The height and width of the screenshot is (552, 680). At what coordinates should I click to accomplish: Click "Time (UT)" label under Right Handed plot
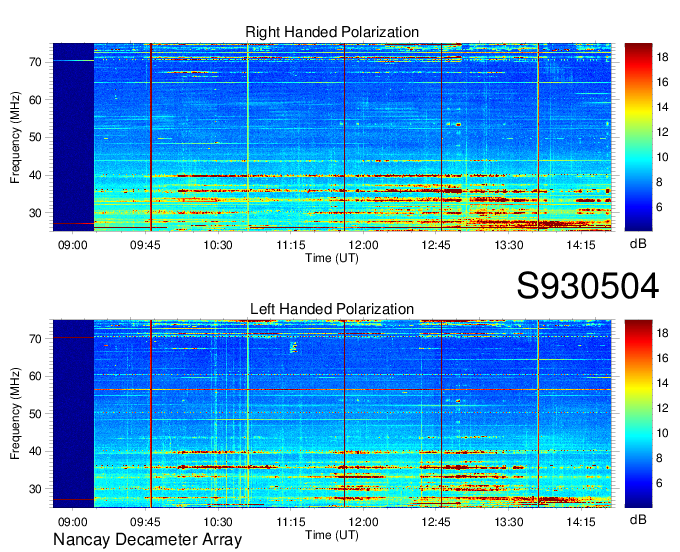click(332, 258)
